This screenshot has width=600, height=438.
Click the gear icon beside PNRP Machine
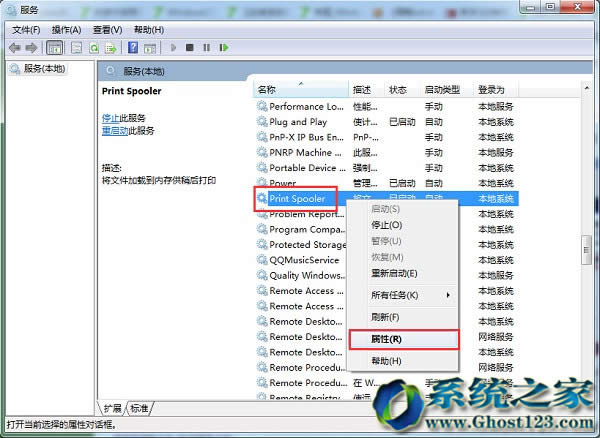262,152
